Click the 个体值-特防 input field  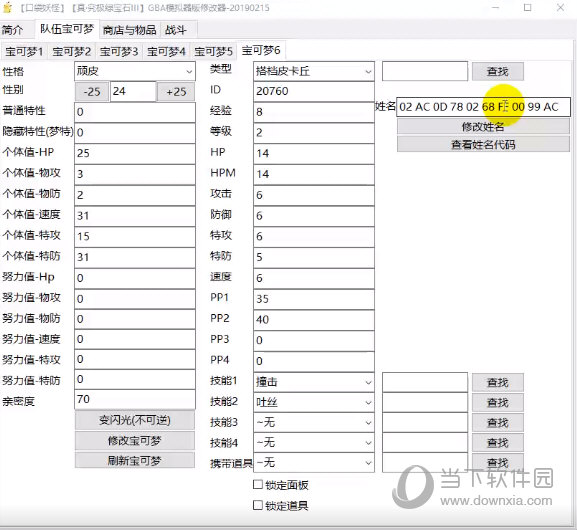tap(135, 257)
